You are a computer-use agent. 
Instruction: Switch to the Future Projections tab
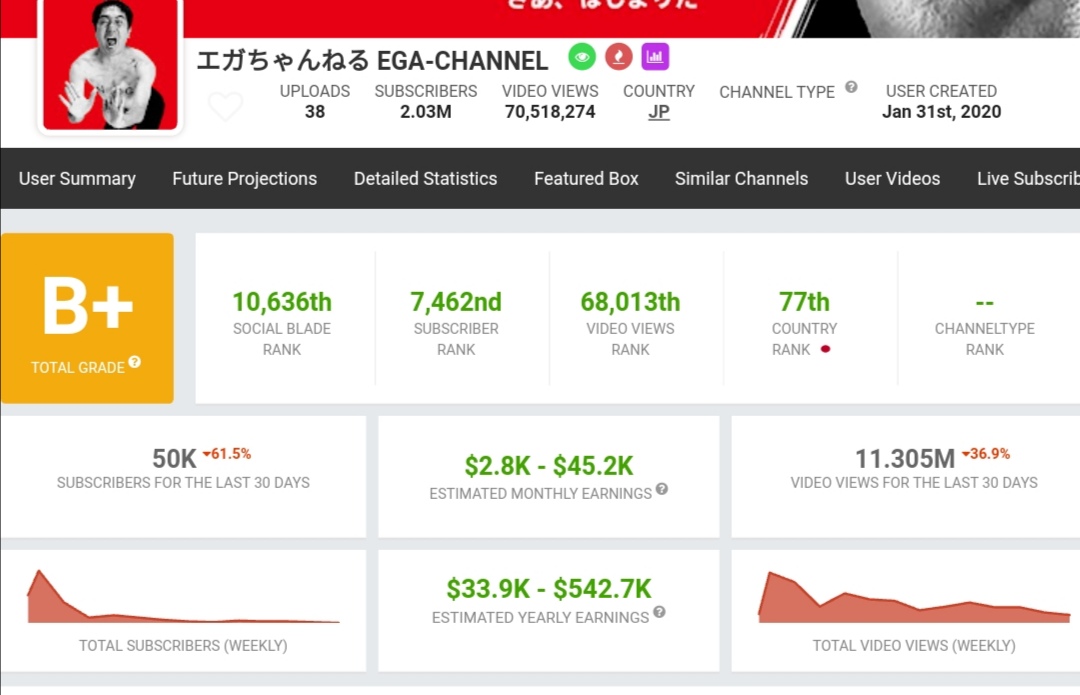tap(245, 178)
